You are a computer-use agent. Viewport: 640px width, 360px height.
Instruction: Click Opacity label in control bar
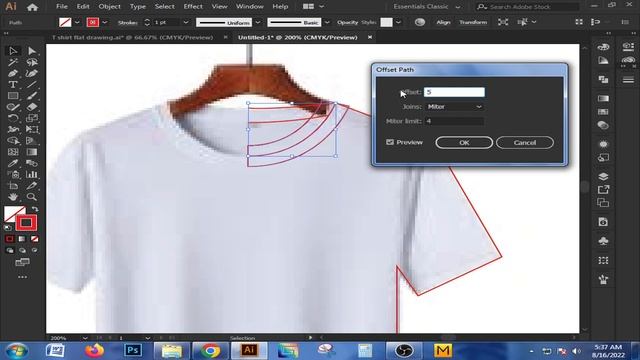tap(347, 22)
